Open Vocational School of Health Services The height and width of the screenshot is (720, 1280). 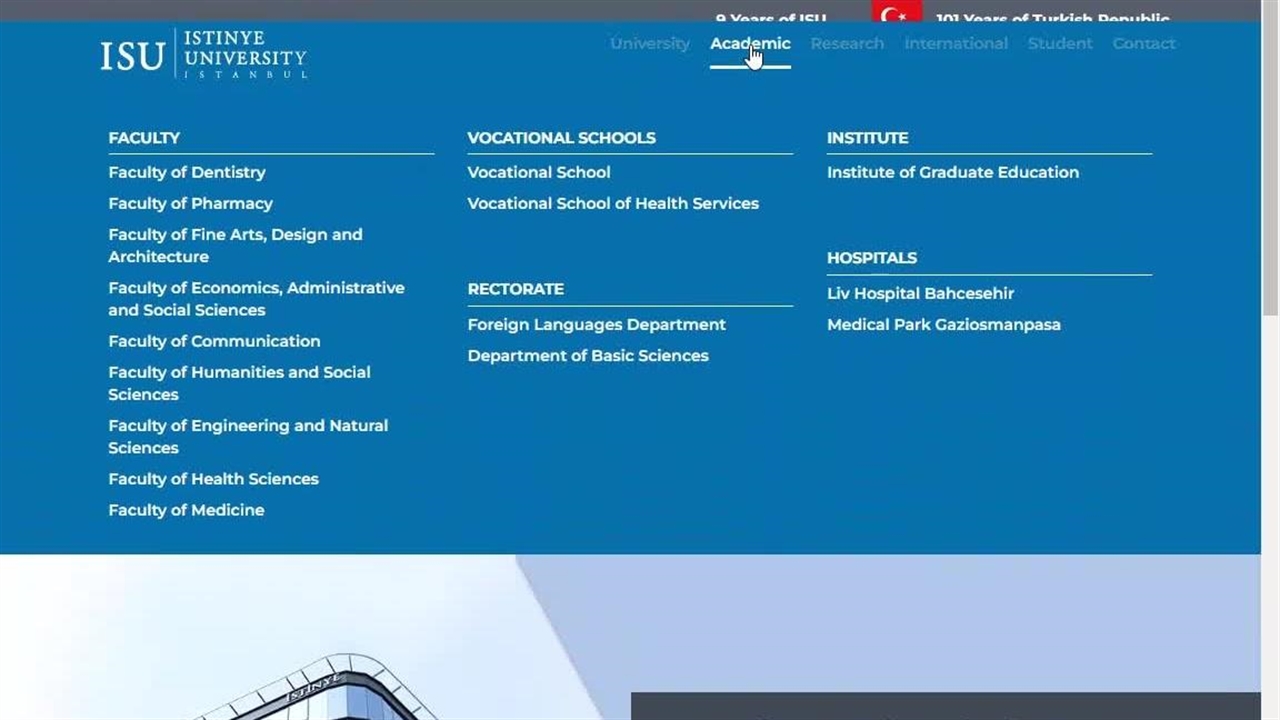point(612,203)
